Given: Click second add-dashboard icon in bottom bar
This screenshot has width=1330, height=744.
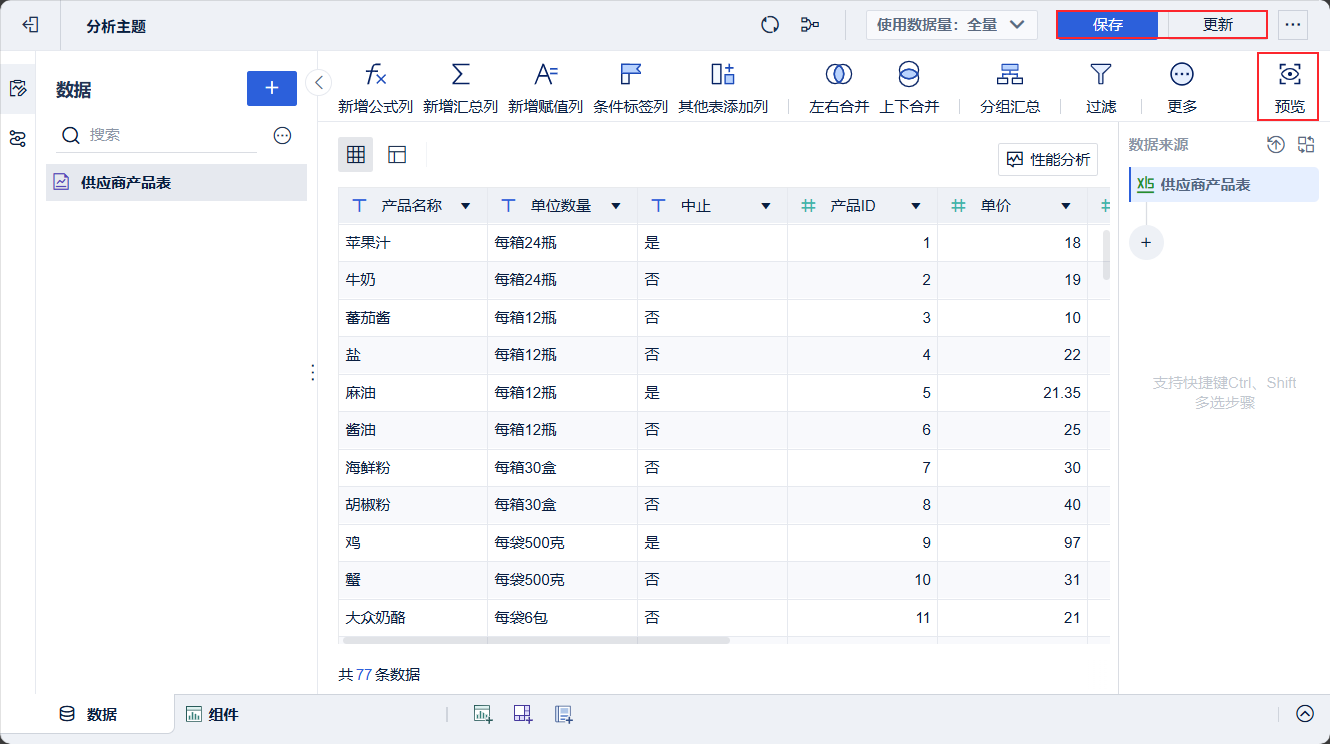Looking at the screenshot, I should [523, 714].
